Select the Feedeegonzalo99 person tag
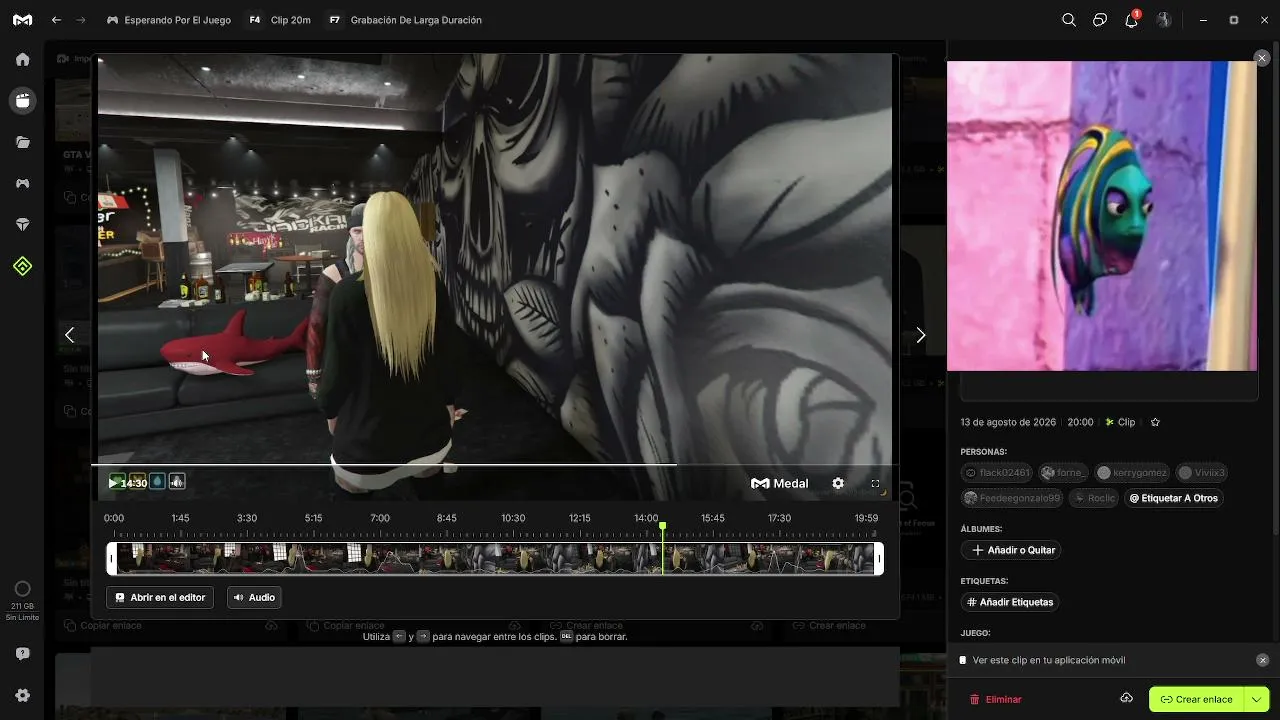The height and width of the screenshot is (720, 1280). click(x=1012, y=498)
